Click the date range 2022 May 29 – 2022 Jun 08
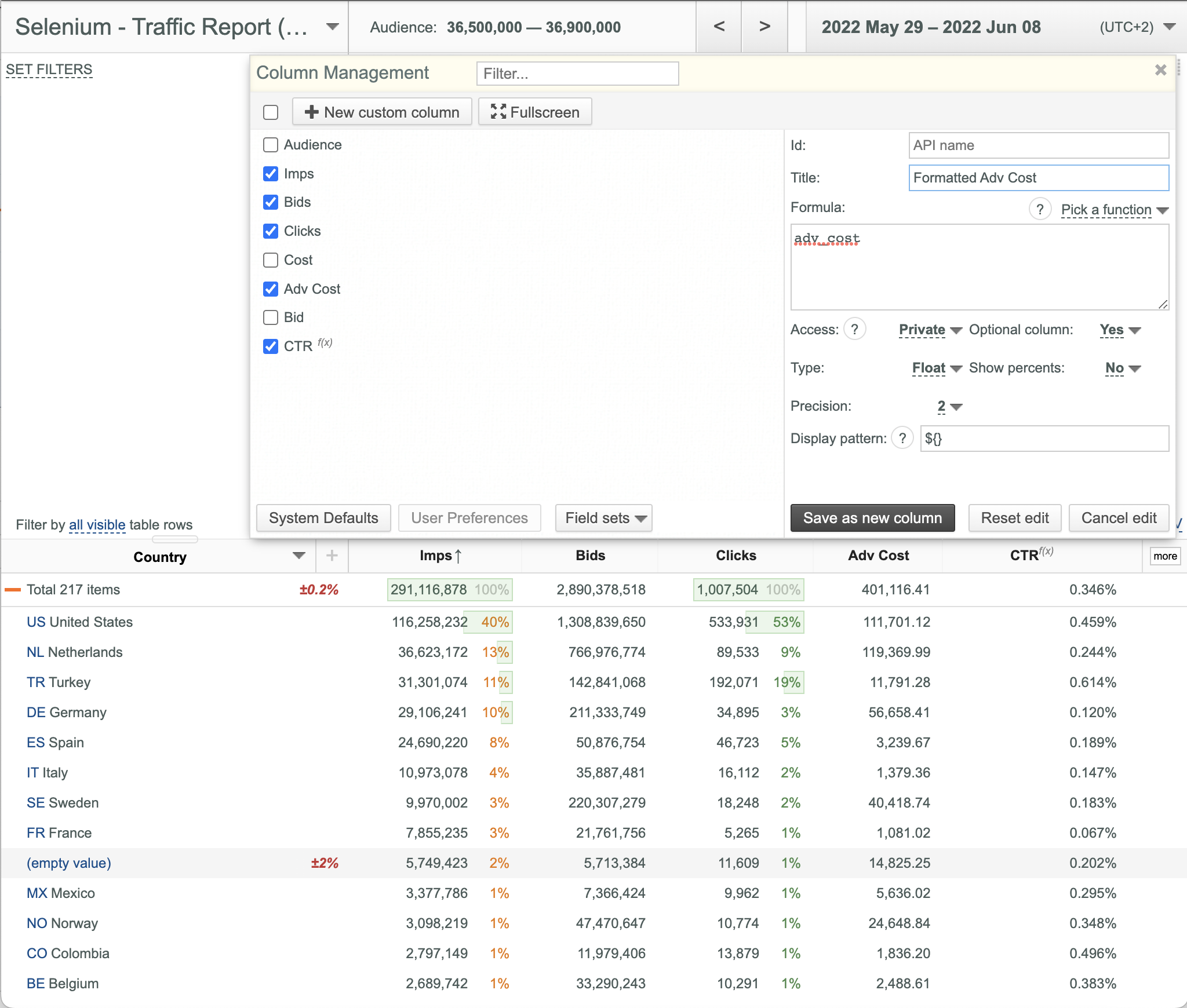The height and width of the screenshot is (1008, 1187). click(x=931, y=27)
